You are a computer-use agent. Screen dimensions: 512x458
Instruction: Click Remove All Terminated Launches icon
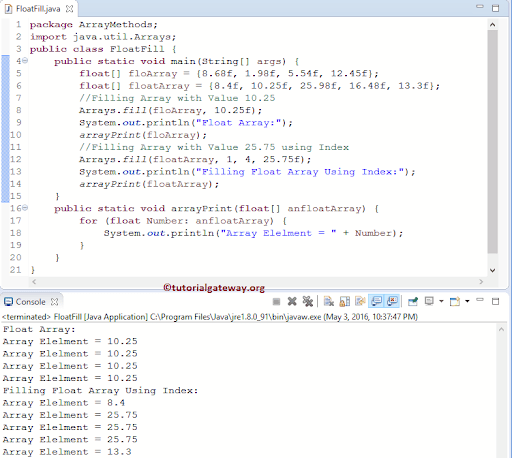coord(307,301)
